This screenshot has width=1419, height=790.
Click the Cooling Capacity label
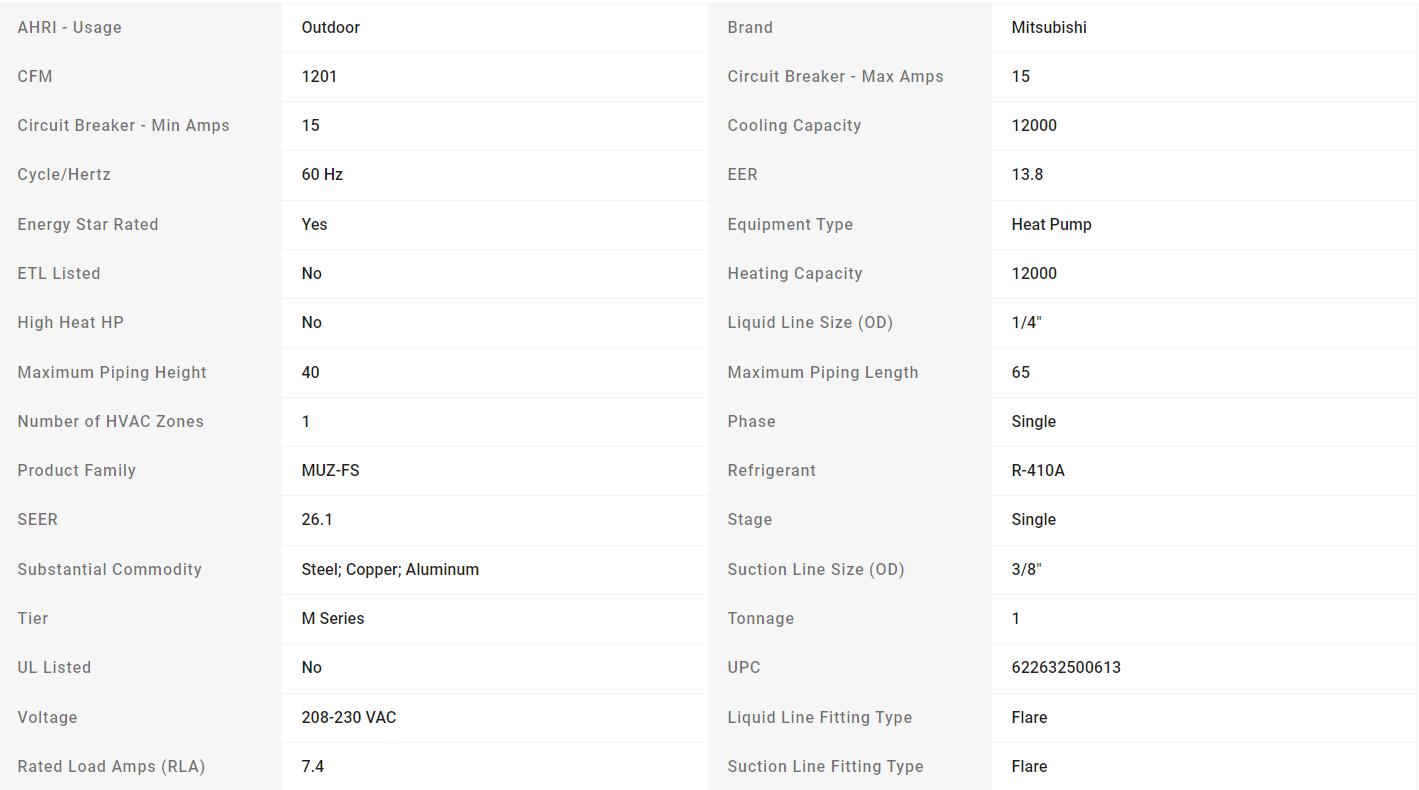point(794,125)
